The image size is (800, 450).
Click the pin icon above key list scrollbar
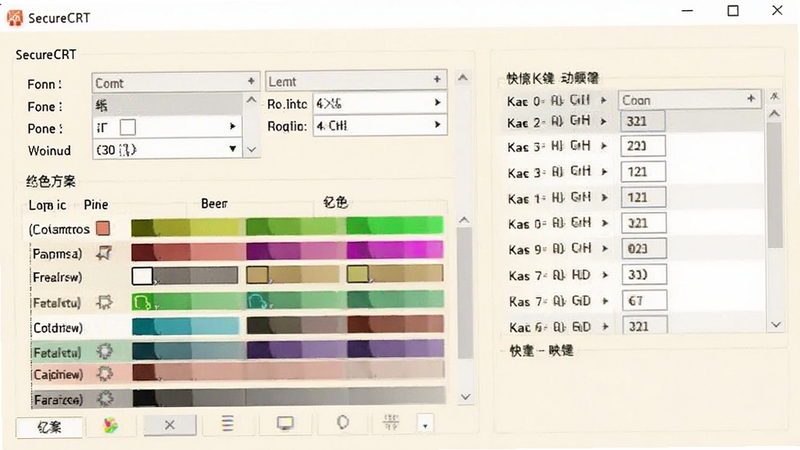774,96
